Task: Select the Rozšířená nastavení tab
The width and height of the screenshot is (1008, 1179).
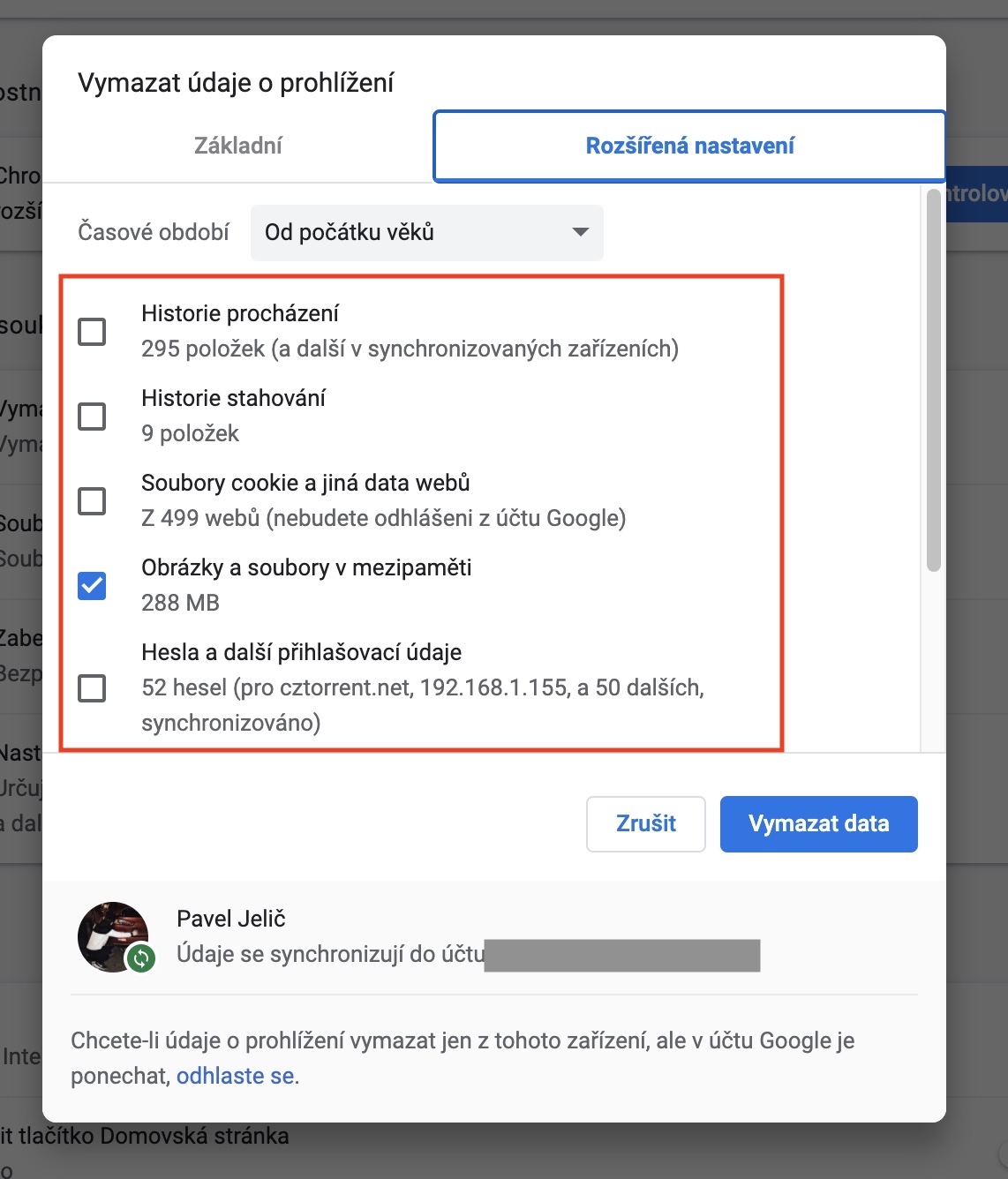Action: (689, 146)
